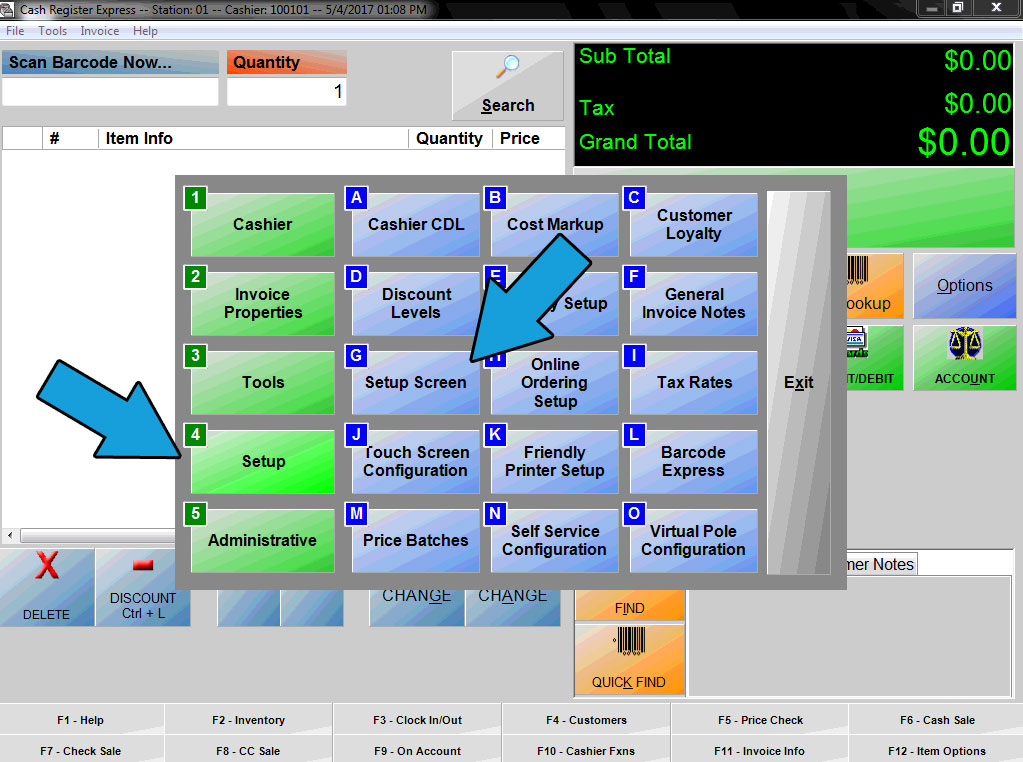Open Customer Loyalty option
The height and width of the screenshot is (762, 1023).
click(694, 224)
